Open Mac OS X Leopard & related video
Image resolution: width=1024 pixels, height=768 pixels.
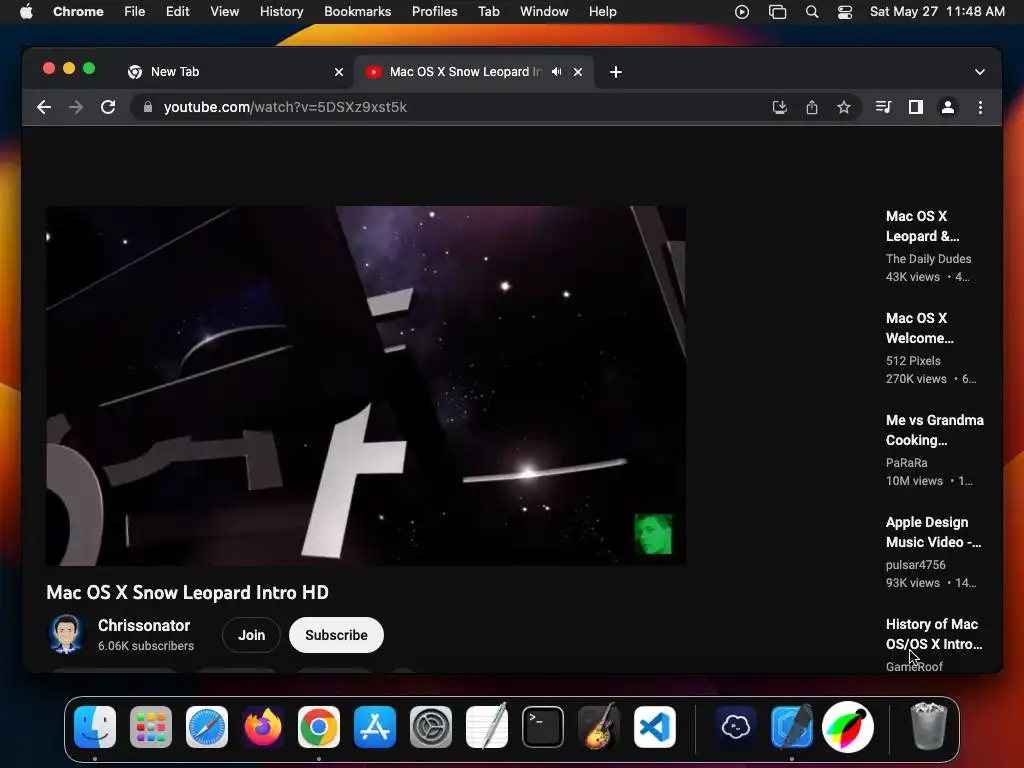[922, 226]
